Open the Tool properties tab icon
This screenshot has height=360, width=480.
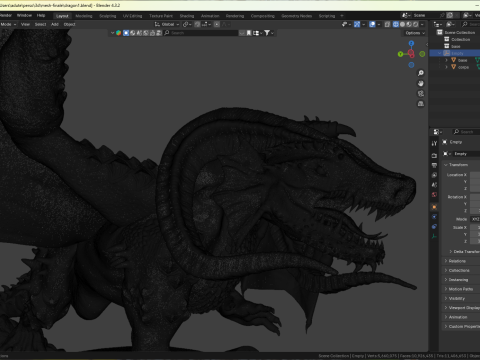pyautogui.click(x=434, y=143)
